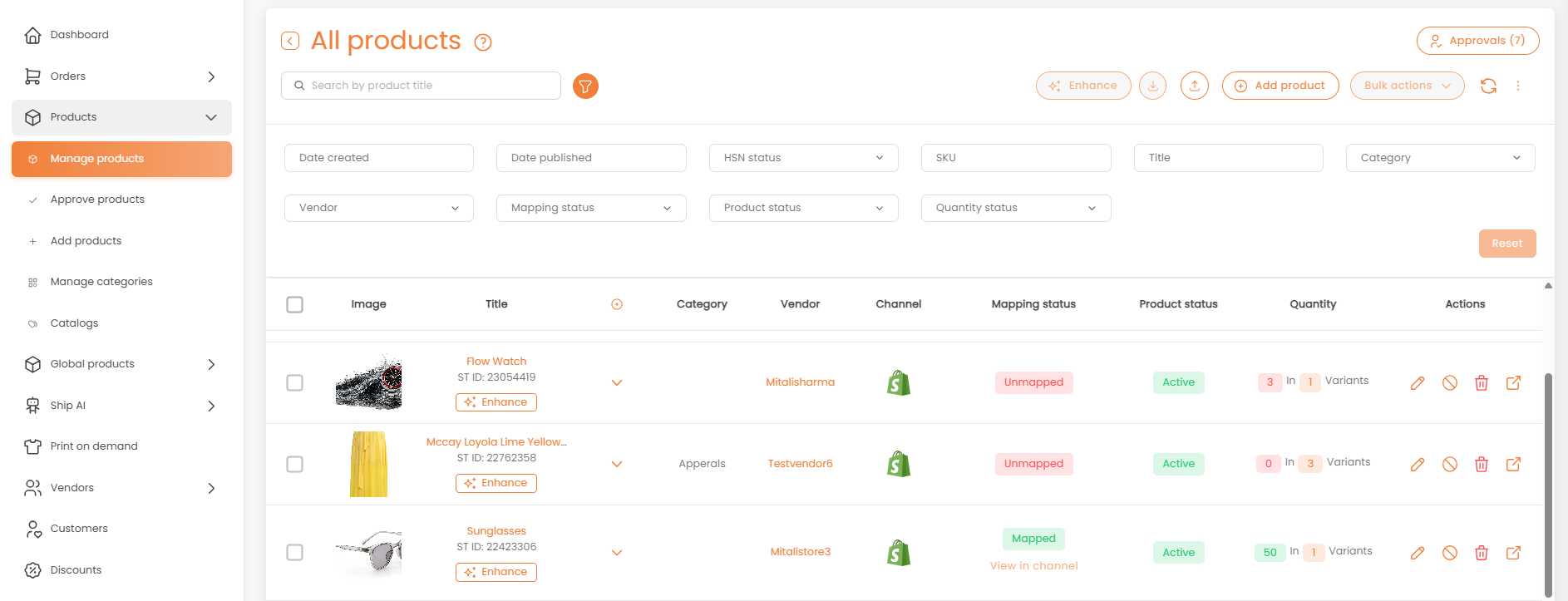
Task: Click the orange filter funnel icon
Action: point(585,86)
